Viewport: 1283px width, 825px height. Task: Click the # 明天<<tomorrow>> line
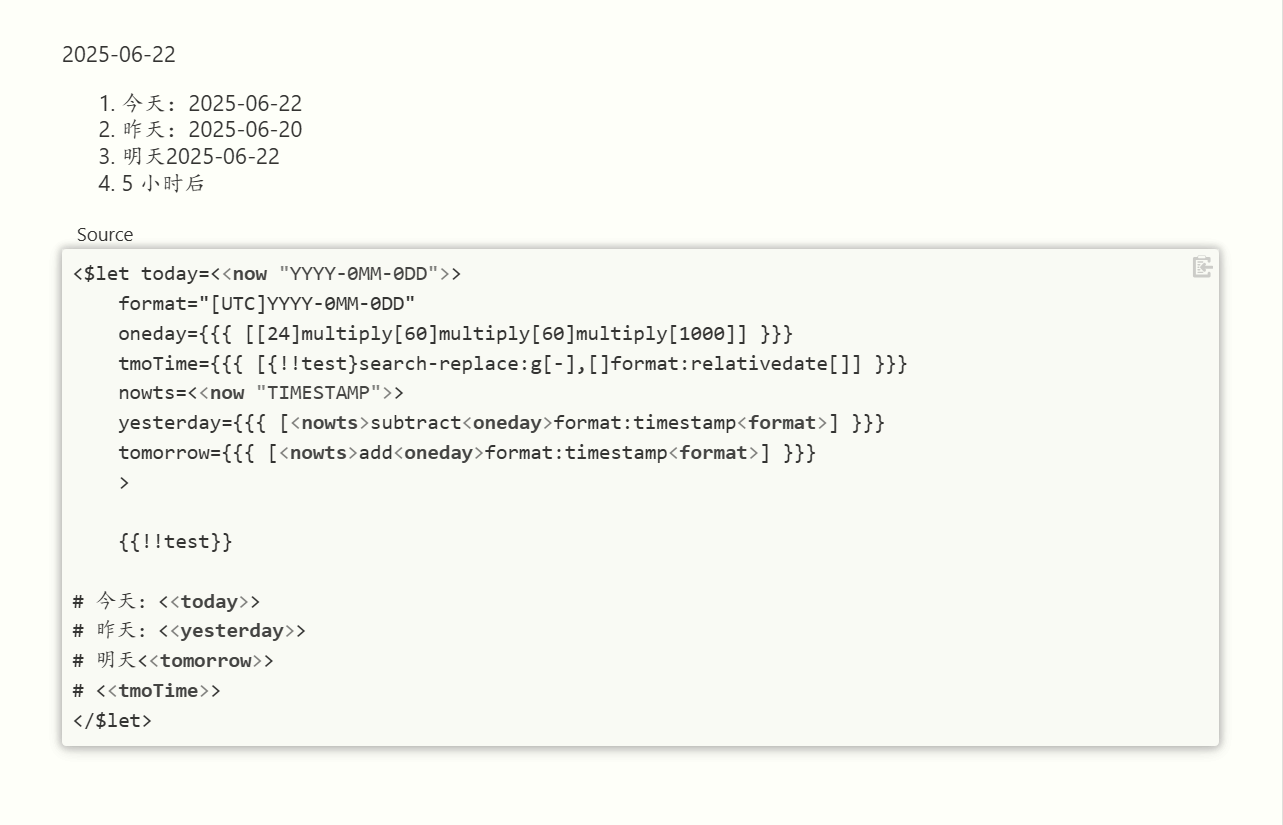[173, 661]
